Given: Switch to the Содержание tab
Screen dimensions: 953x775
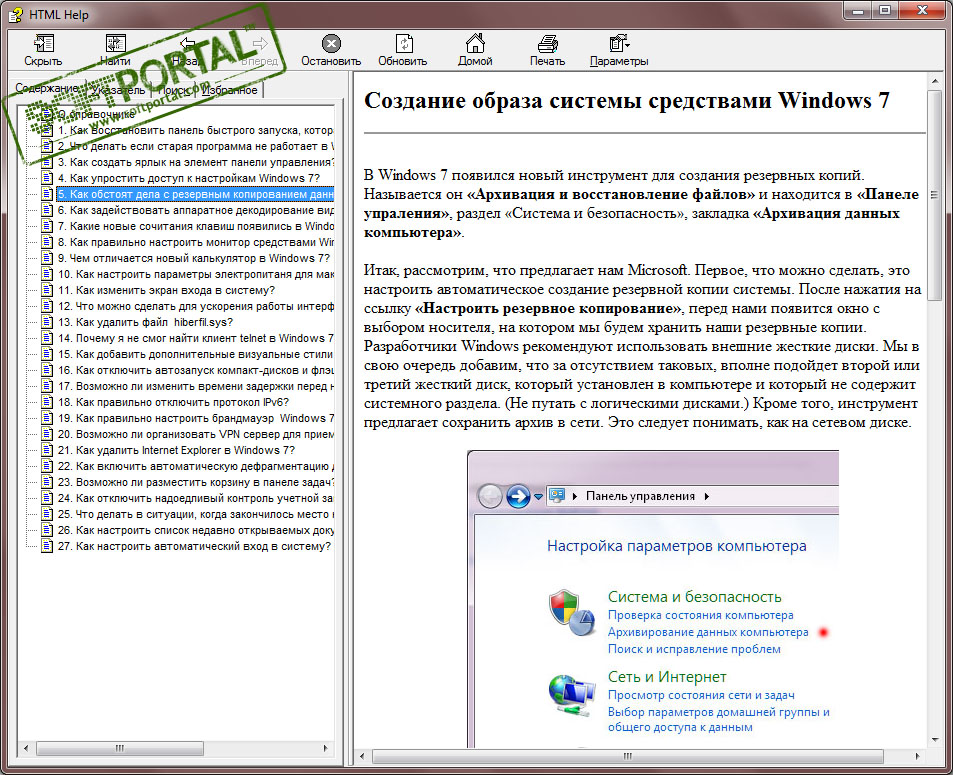Looking at the screenshot, I should pos(46,89).
